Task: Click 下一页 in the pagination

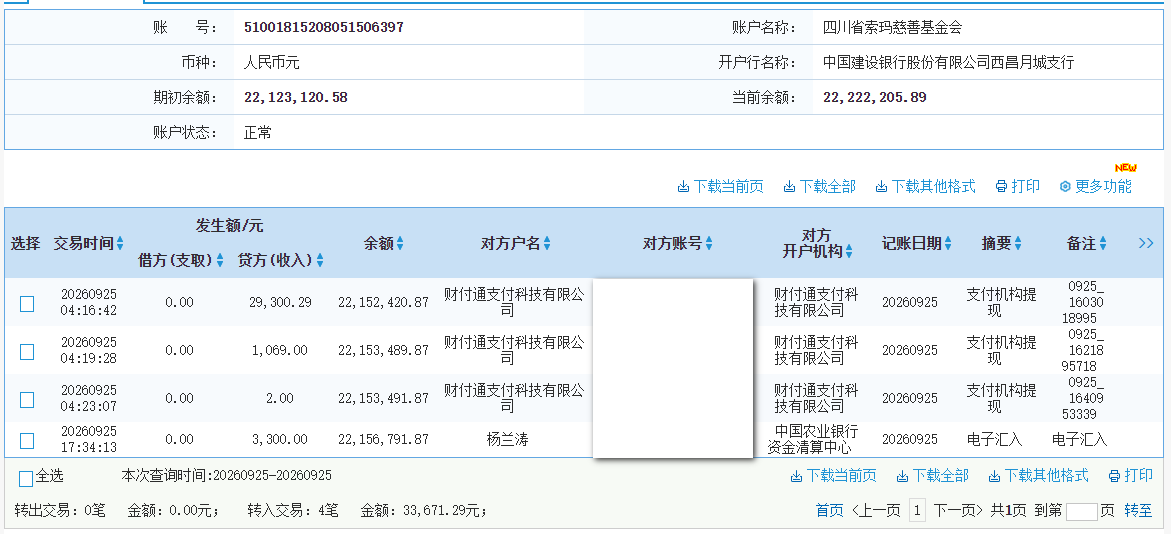Action: point(958,511)
